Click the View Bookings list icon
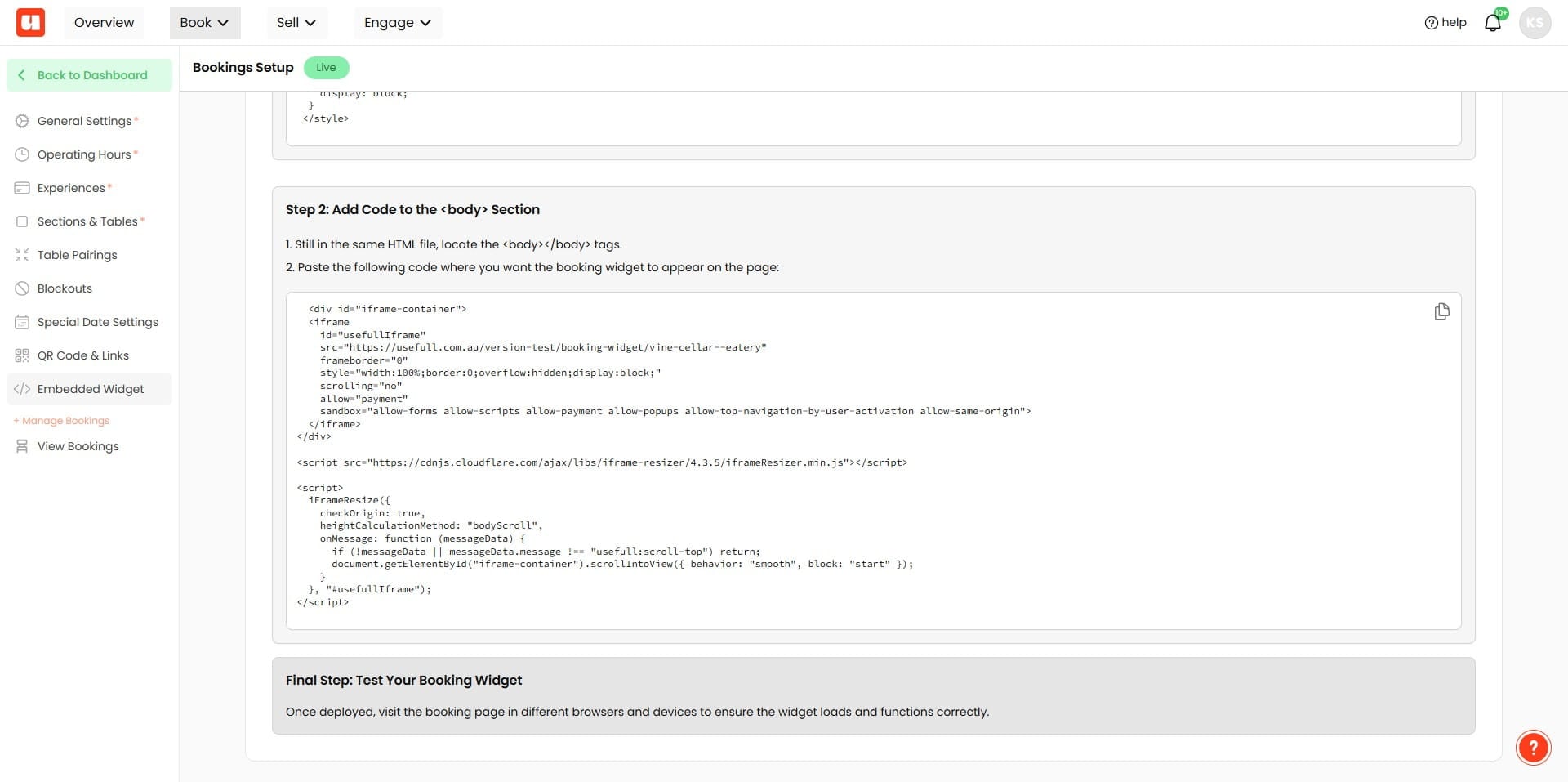The width and height of the screenshot is (1568, 782). 22,446
